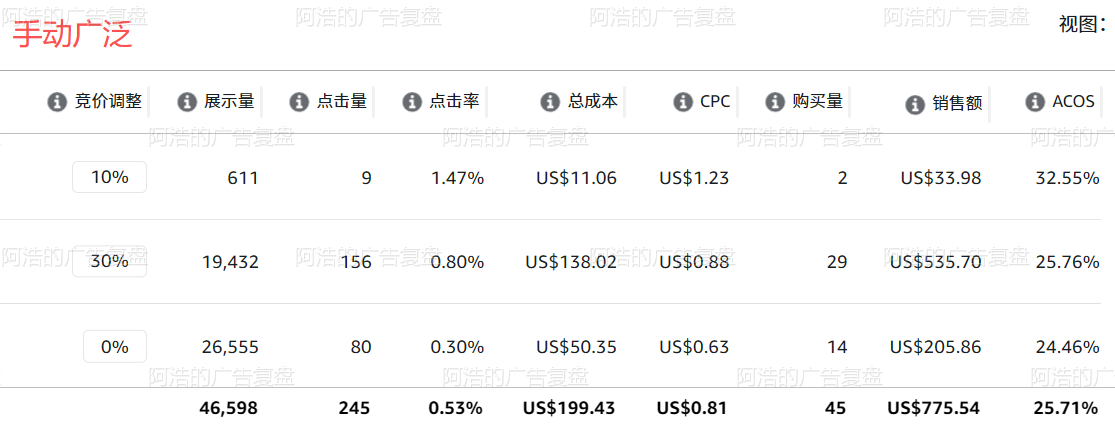Image resolution: width=1115 pixels, height=425 pixels.
Task: Click info icon beside ACOS header
Action: pyautogui.click(x=1035, y=102)
